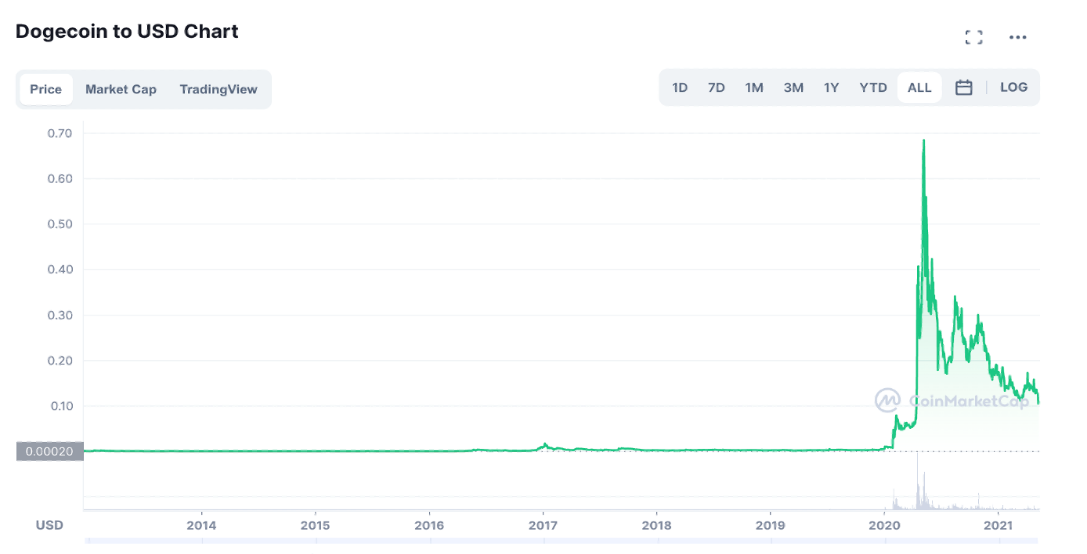Click the 2021 year label on timeline
The image size is (1087, 554).
click(x=998, y=525)
